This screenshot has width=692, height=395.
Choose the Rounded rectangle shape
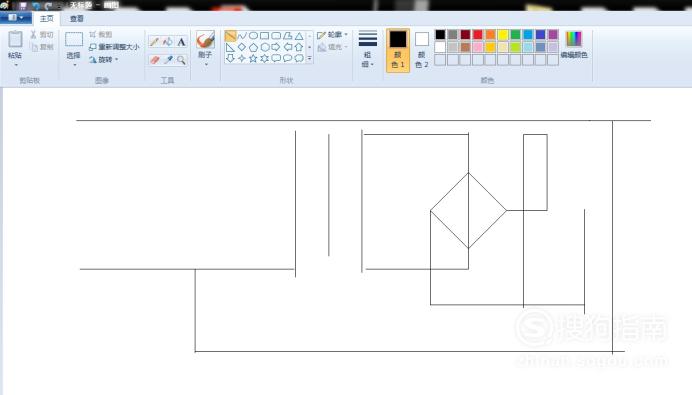[x=276, y=36]
